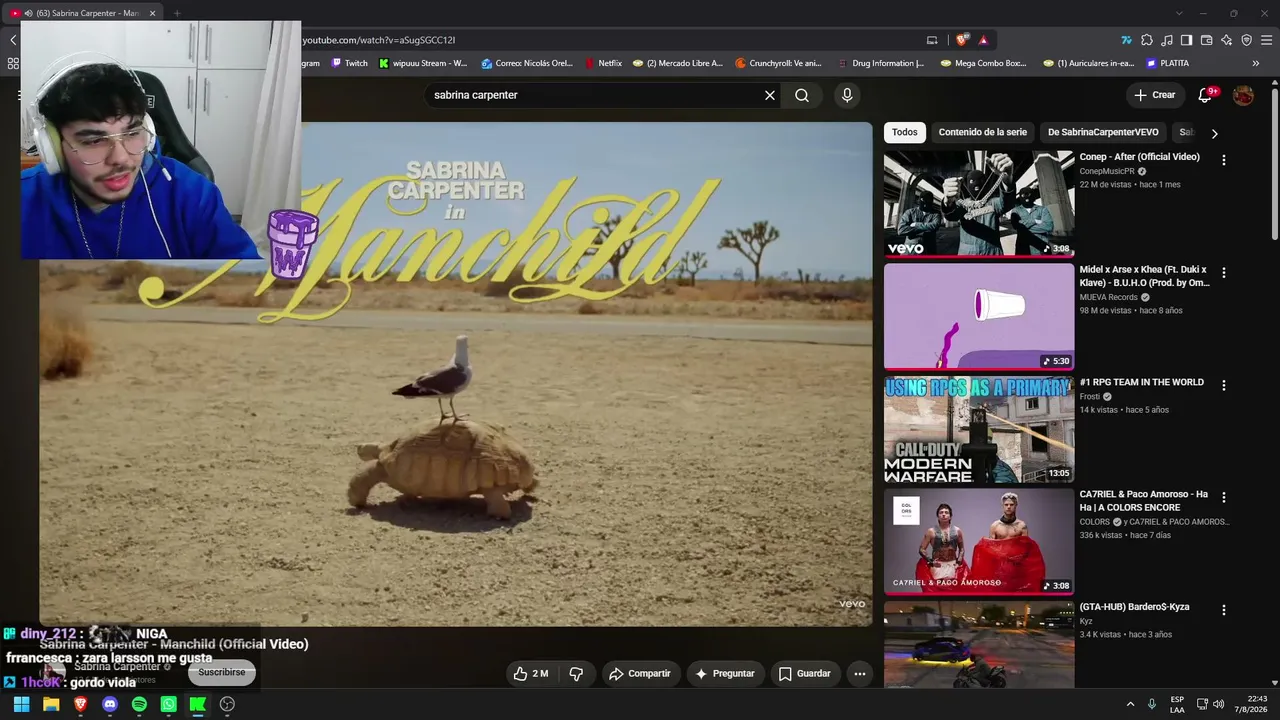Open YouTube notifications bell
Viewport: 1280px width, 720px height.
[1206, 95]
